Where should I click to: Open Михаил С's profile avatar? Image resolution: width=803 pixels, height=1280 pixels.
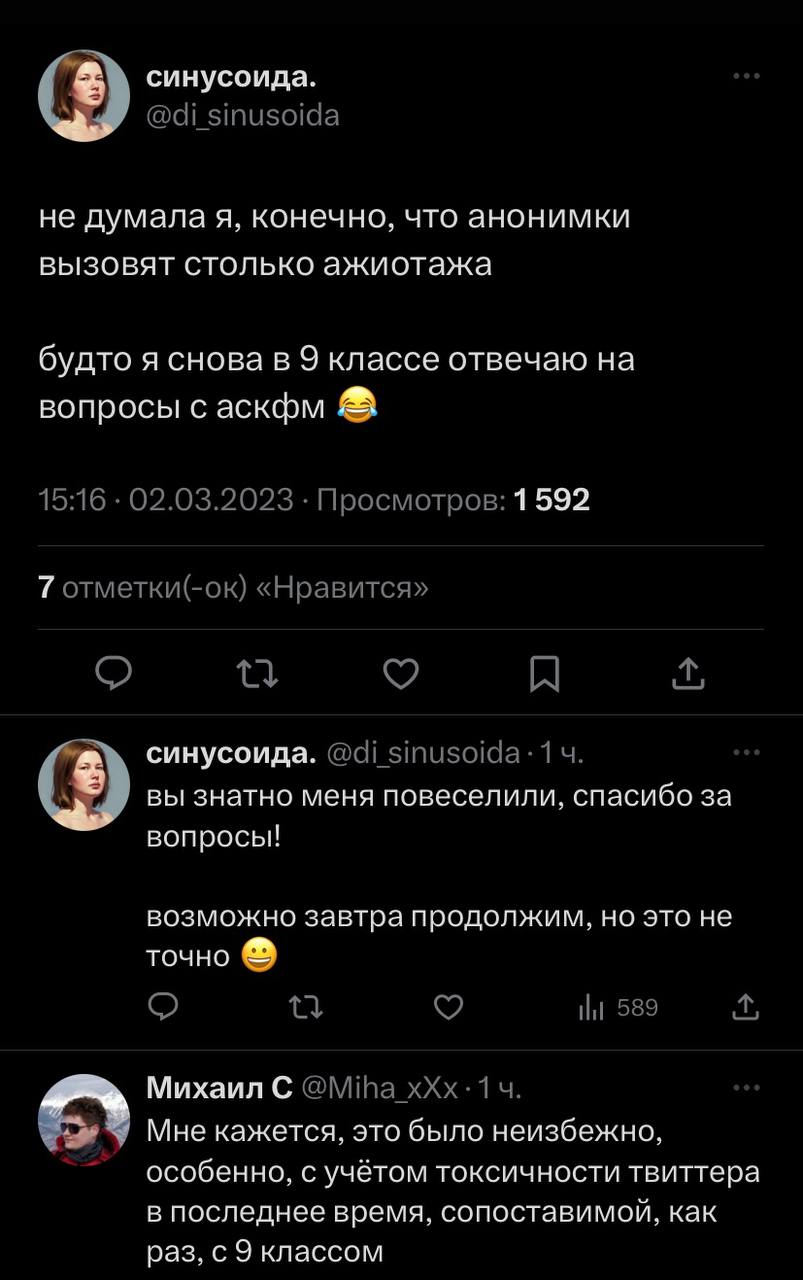(x=84, y=1120)
